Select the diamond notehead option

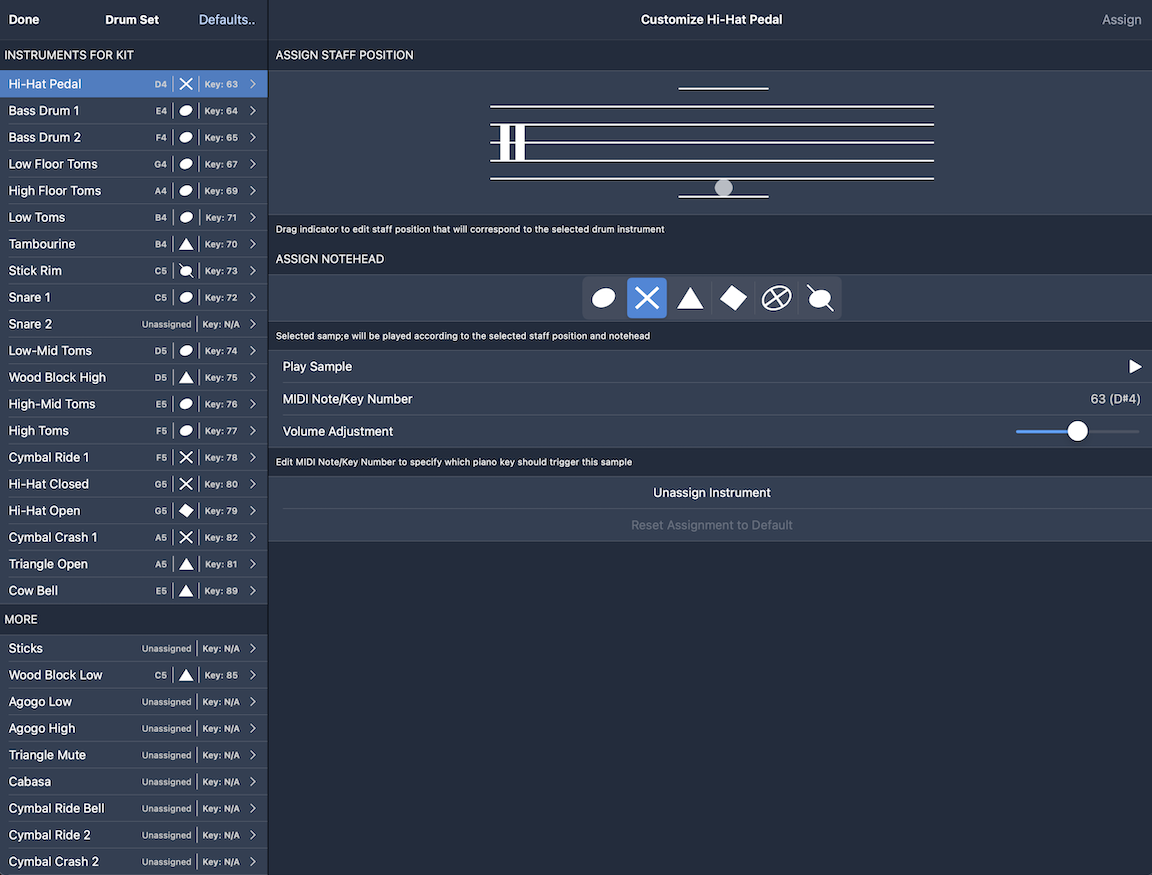(733, 298)
